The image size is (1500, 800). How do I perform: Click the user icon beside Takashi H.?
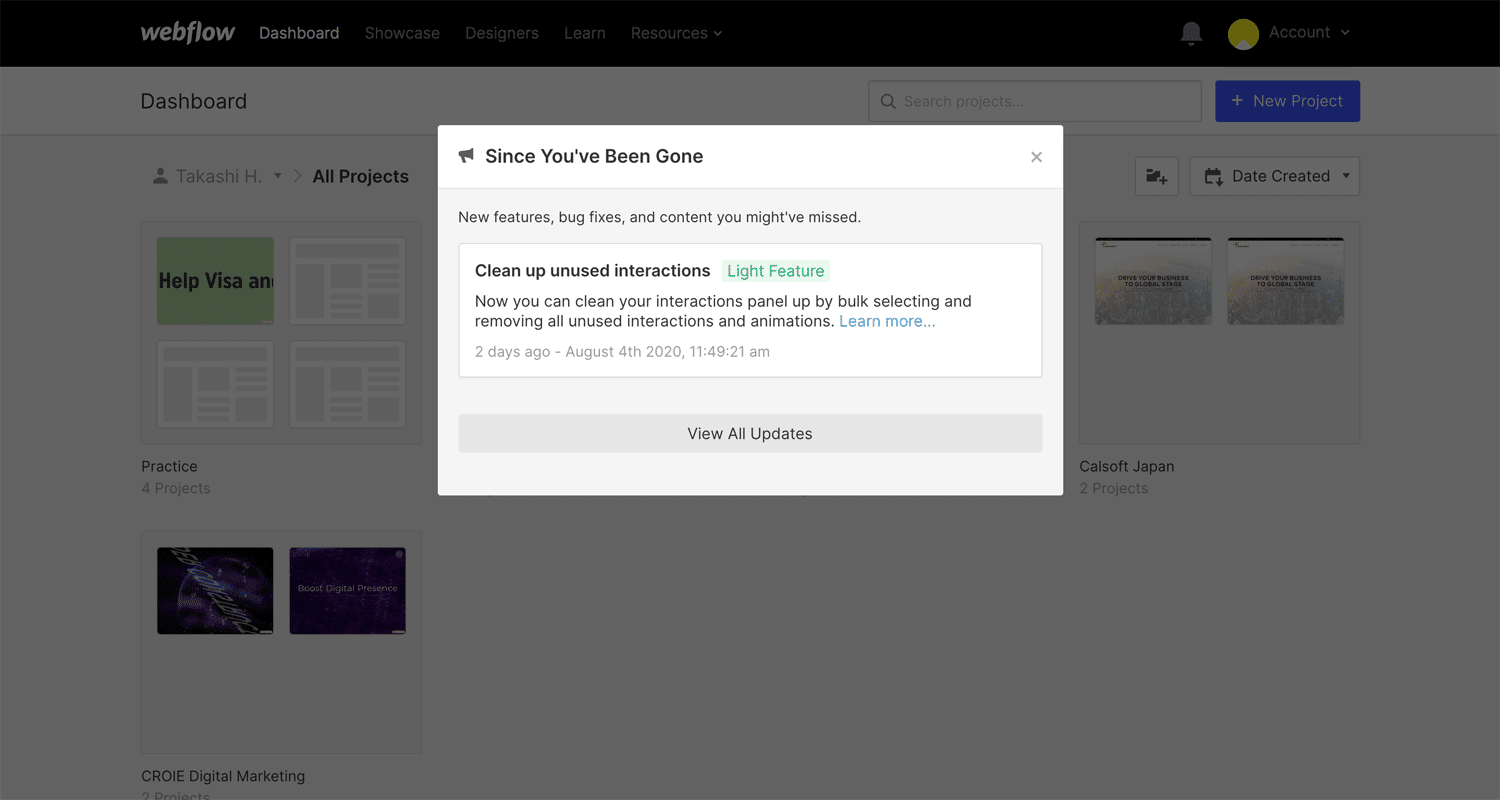159,176
